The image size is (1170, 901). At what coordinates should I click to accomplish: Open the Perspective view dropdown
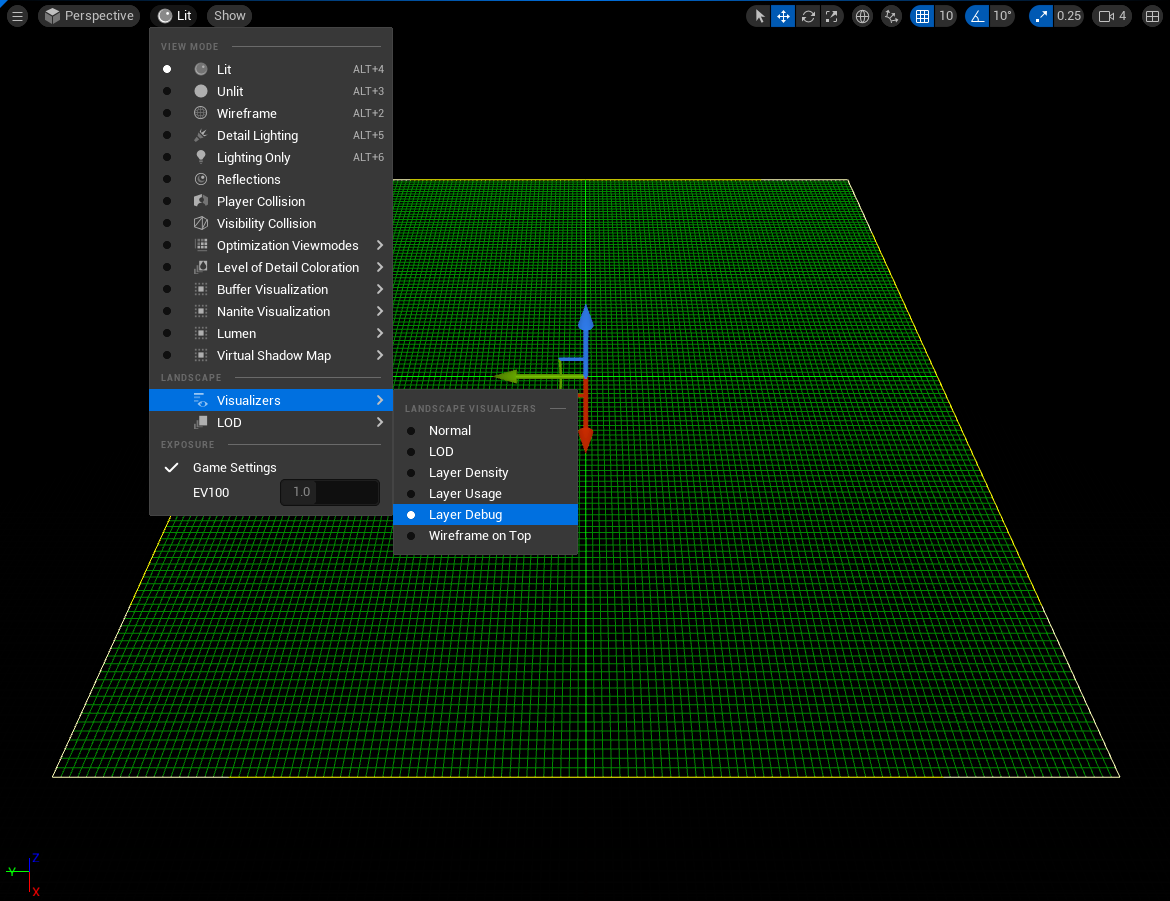88,15
